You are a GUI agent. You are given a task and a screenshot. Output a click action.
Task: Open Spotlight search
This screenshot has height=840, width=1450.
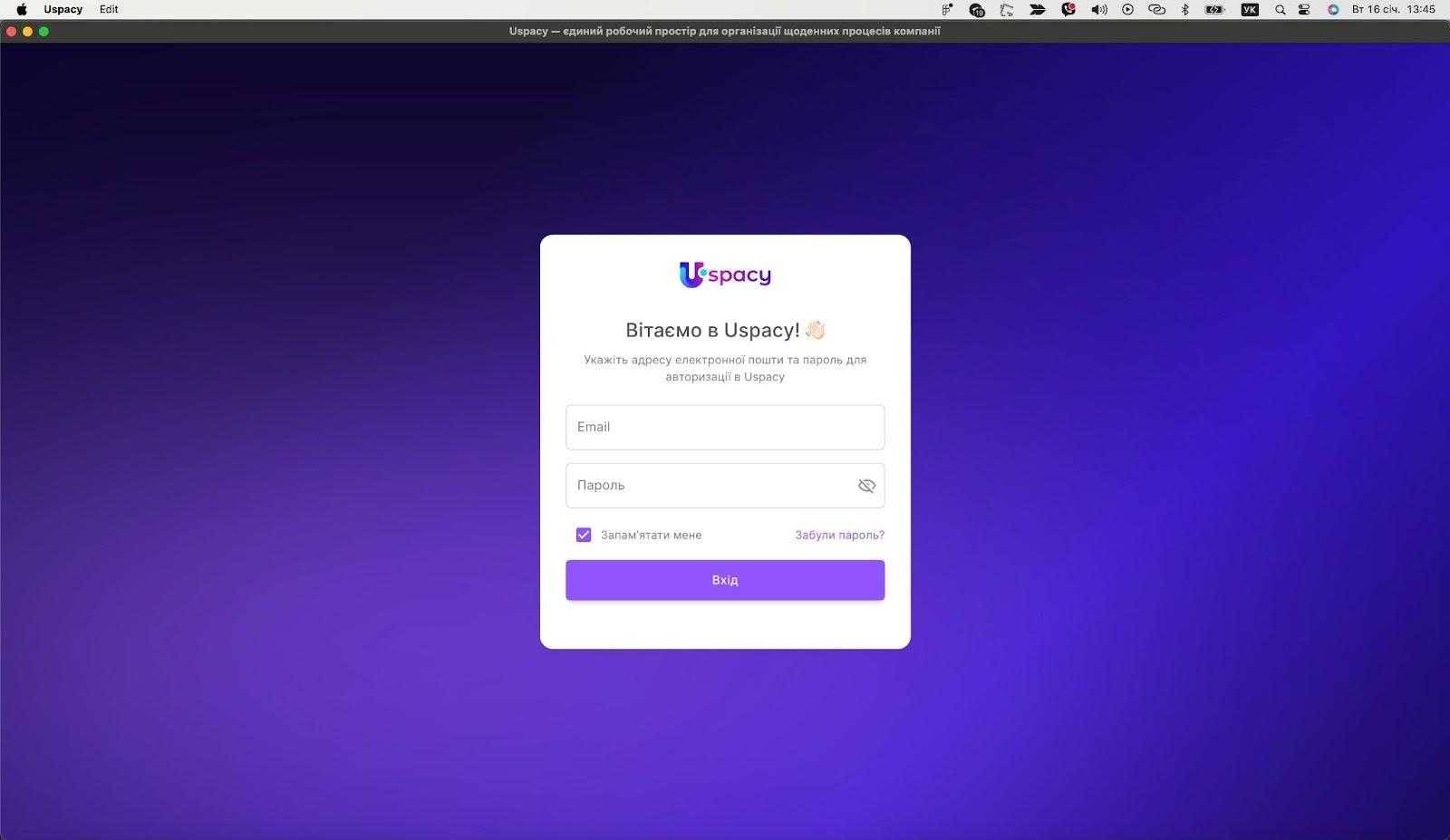point(1280,10)
